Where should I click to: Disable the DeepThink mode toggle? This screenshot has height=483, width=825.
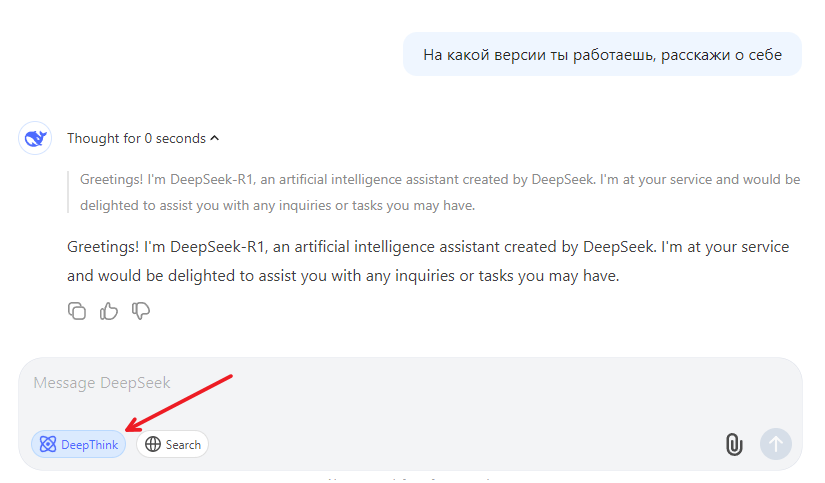(78, 444)
